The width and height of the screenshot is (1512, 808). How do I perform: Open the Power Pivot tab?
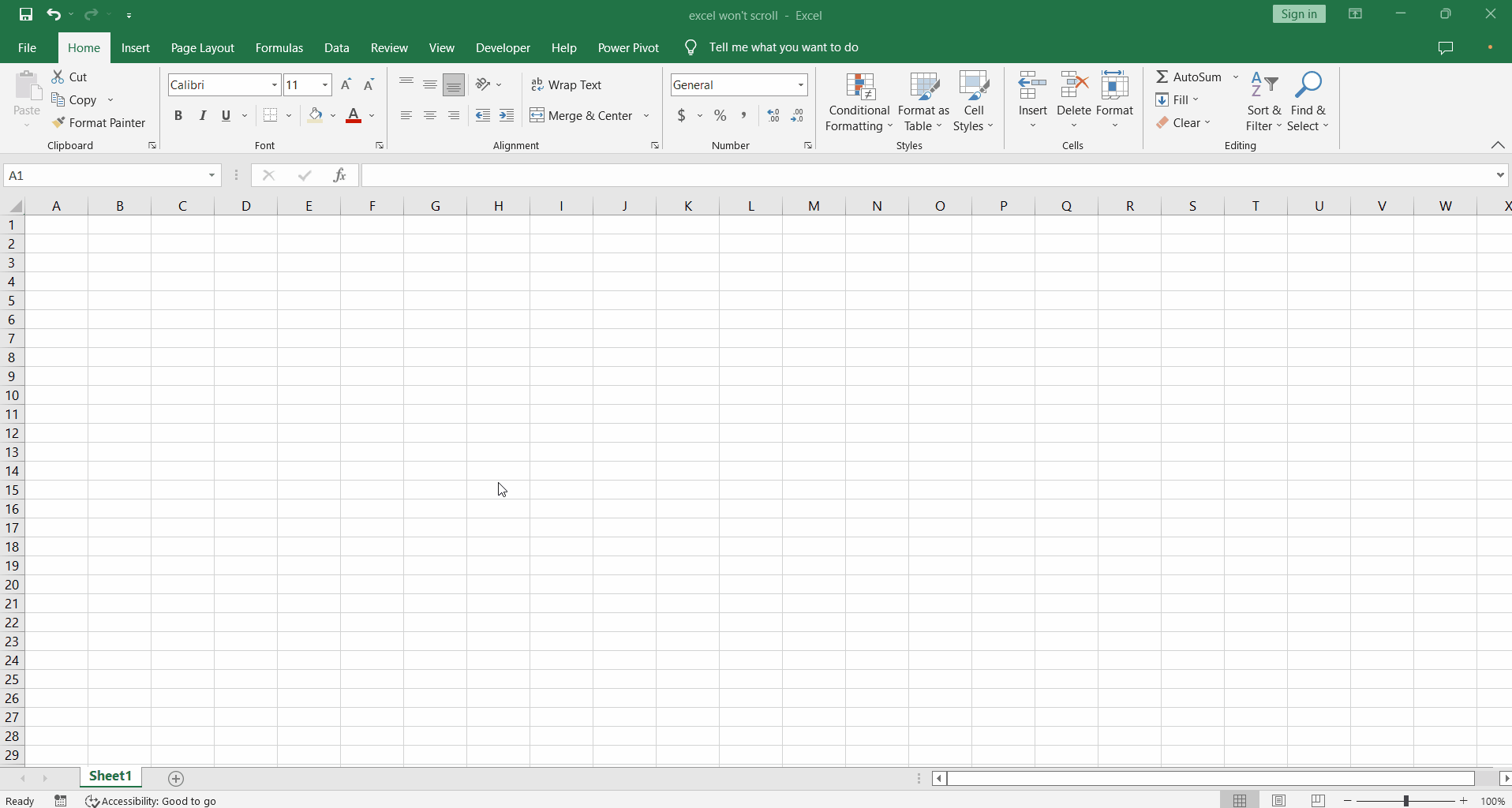coord(628,47)
